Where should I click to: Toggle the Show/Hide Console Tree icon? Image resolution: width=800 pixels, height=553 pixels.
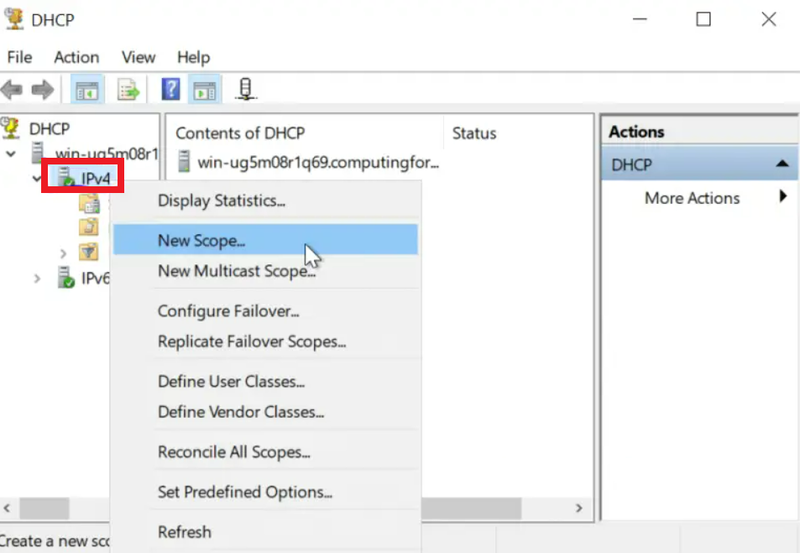(x=87, y=90)
